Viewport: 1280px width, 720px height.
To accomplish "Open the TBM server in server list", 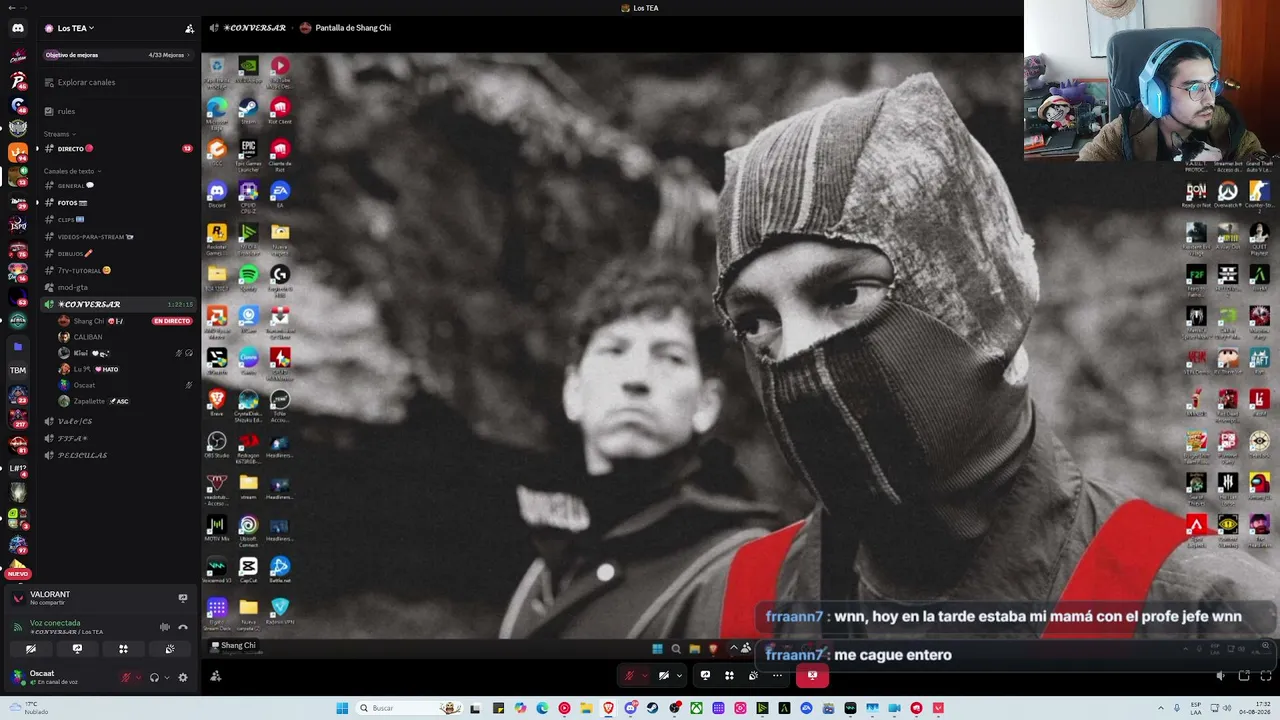I will pos(18,370).
